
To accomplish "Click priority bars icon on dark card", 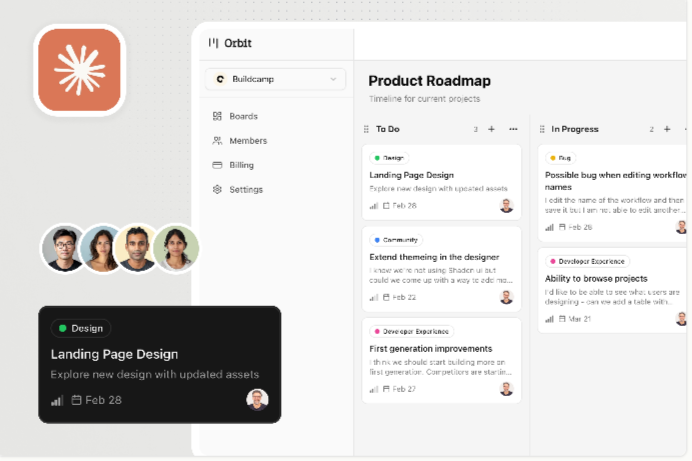I will pos(57,401).
